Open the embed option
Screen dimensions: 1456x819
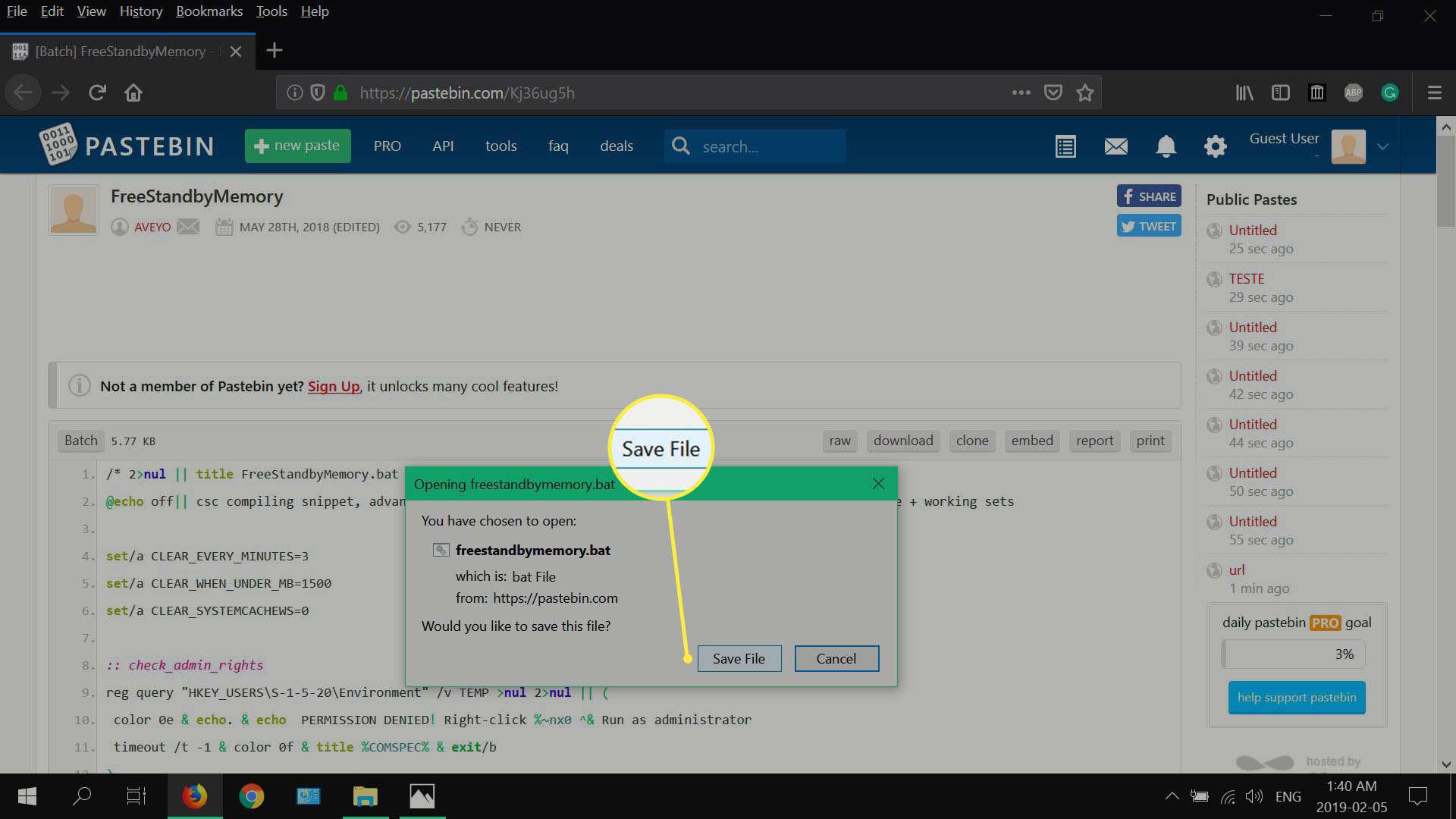click(x=1032, y=441)
